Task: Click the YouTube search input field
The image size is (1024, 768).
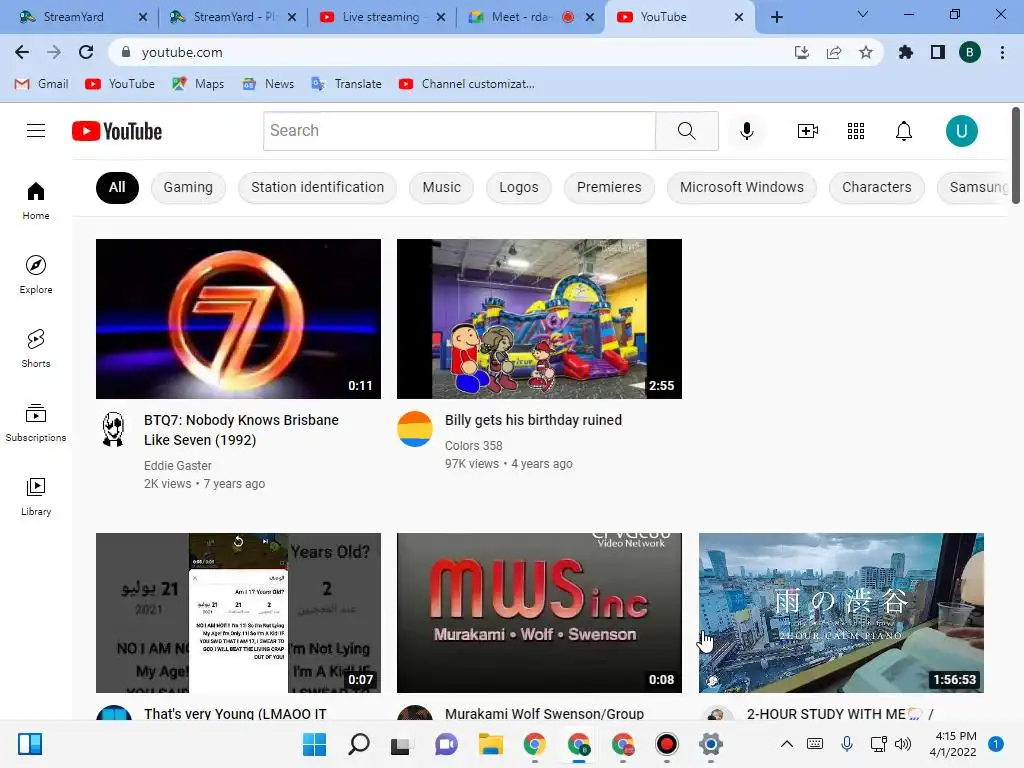Action: coord(459,131)
